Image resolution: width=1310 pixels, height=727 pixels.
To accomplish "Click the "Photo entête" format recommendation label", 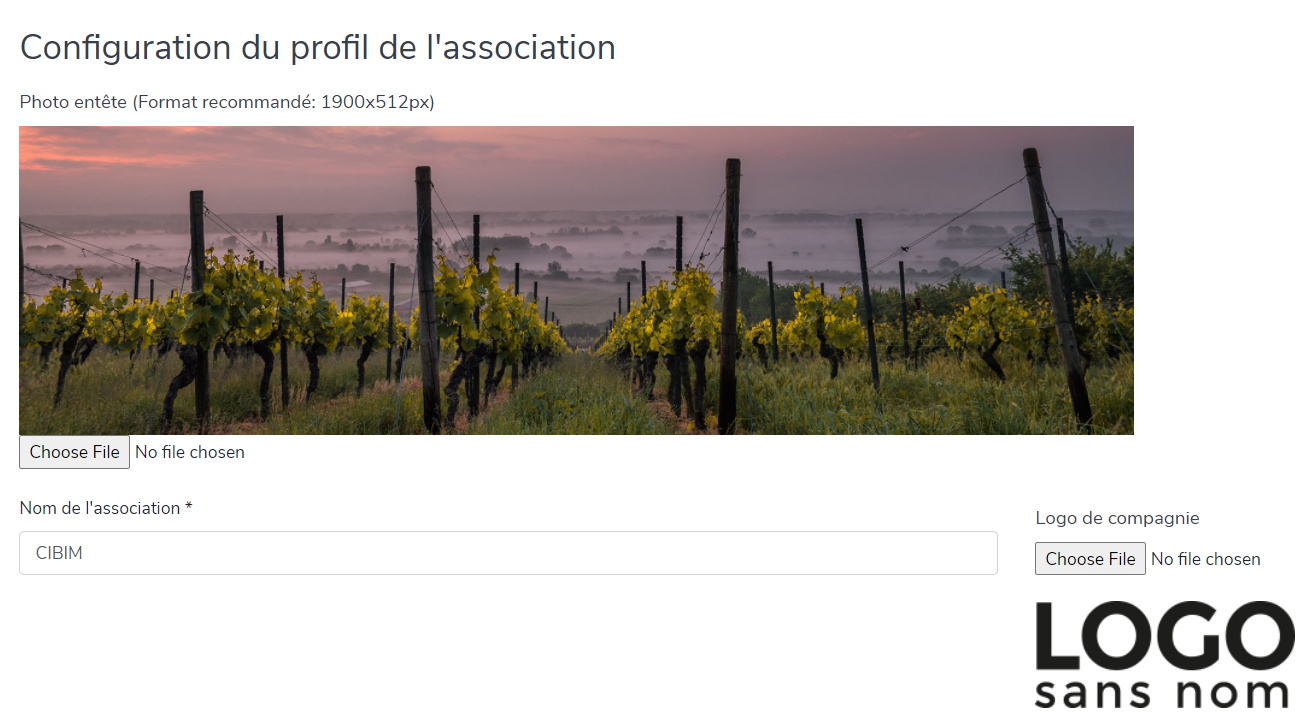I will coord(227,102).
